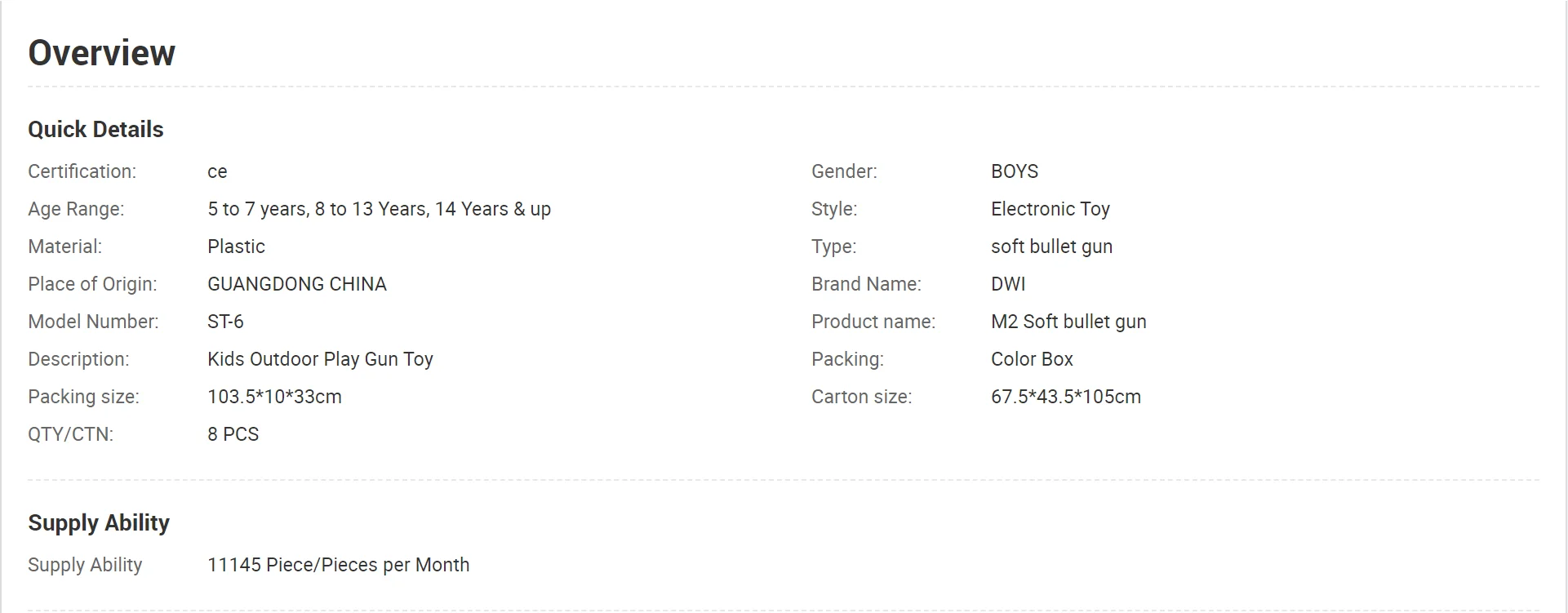Click the Gender value BOYS

(x=1015, y=171)
